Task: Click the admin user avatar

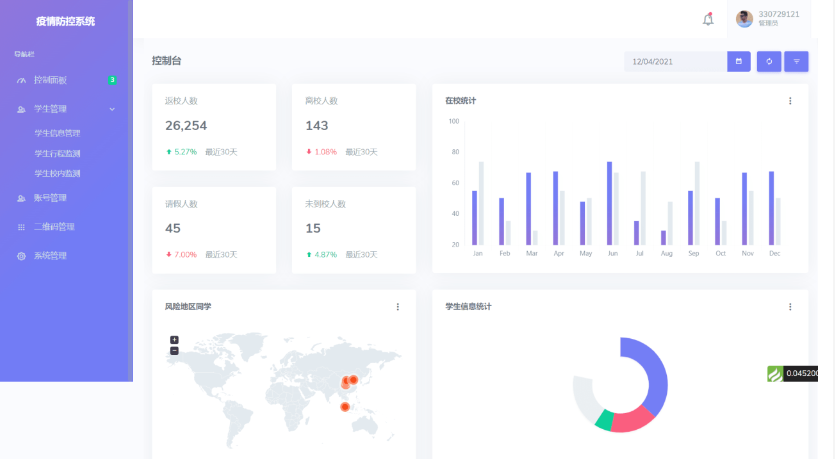Action: point(744,19)
